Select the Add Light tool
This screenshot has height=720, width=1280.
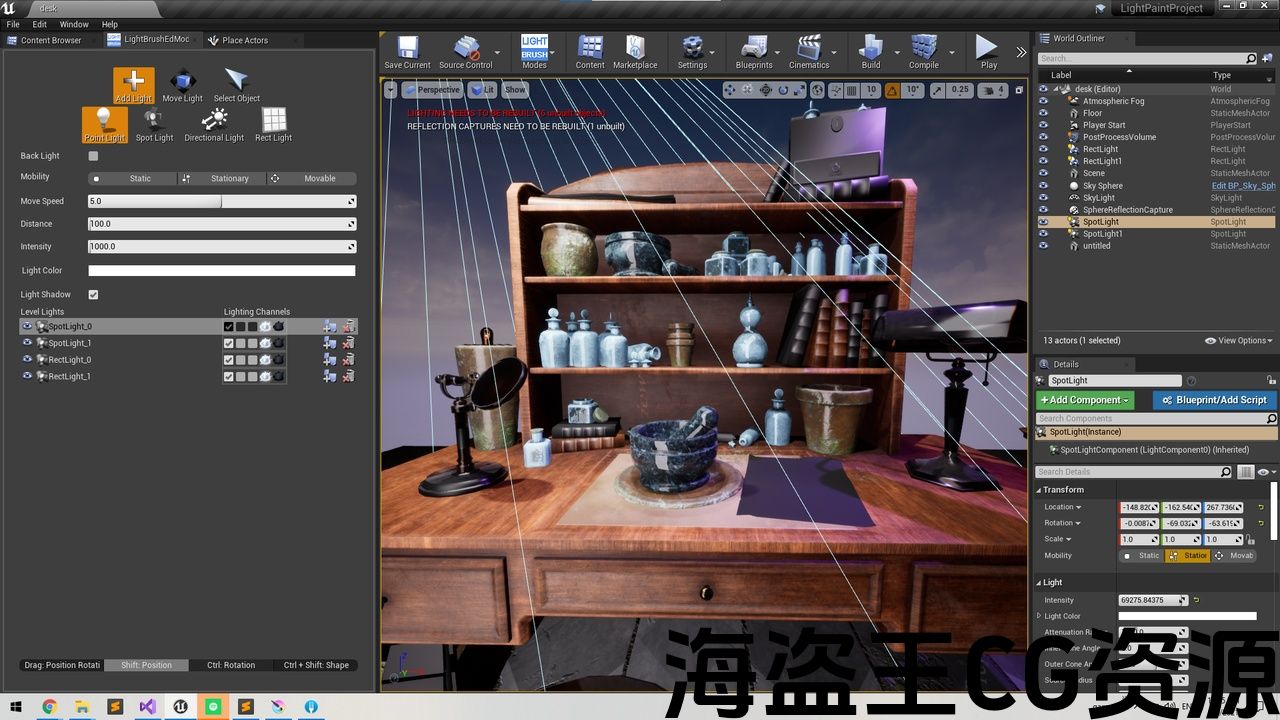click(133, 85)
